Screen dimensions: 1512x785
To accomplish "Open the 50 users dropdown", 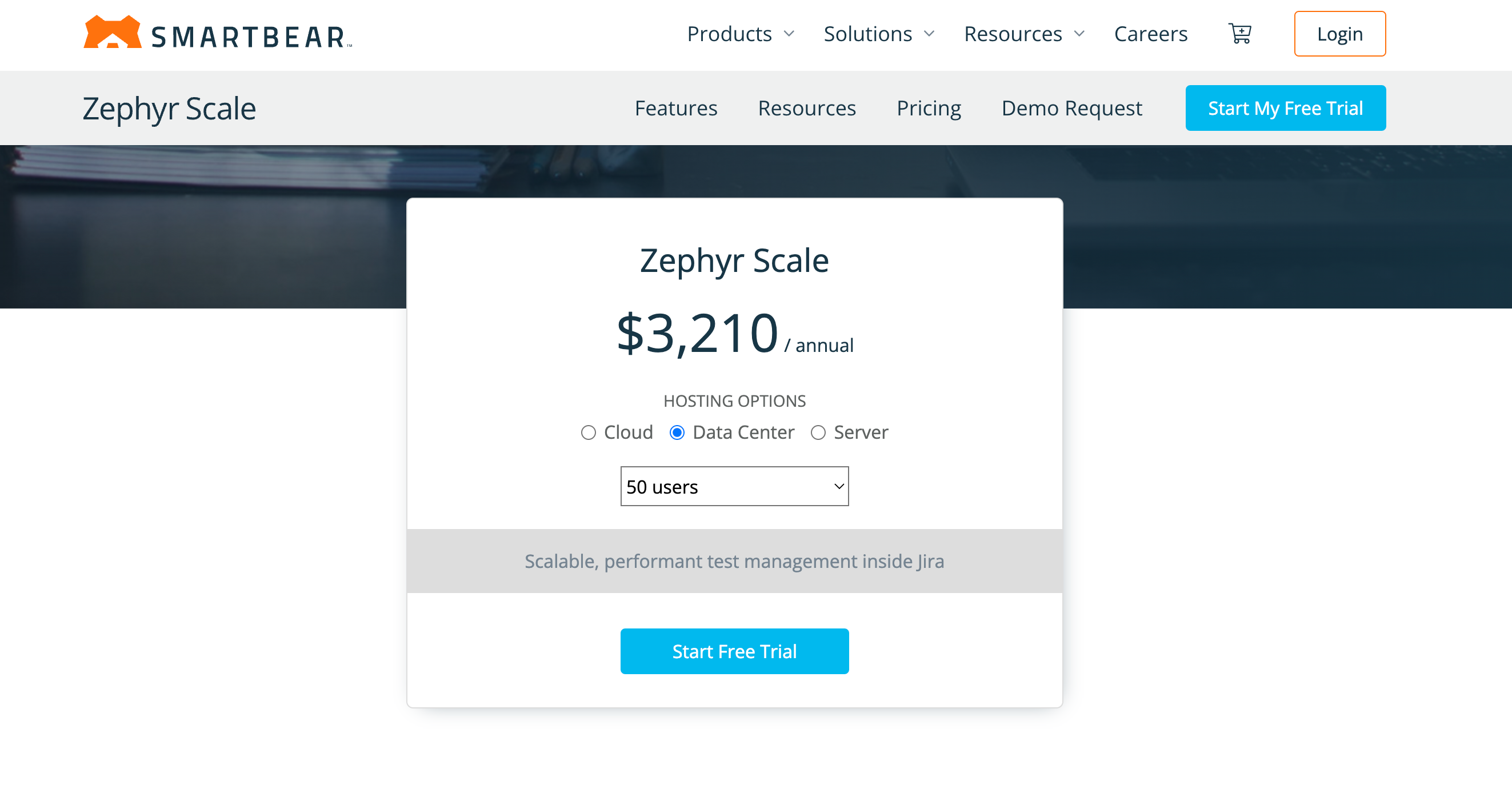I will pyautogui.click(x=734, y=486).
